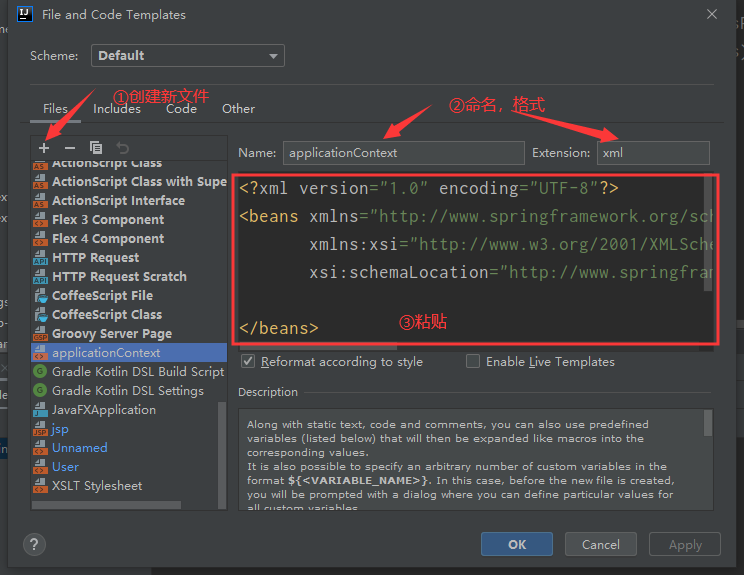Click Flex 4 Component icon
This screenshot has height=575, width=744.
pyautogui.click(x=40, y=239)
